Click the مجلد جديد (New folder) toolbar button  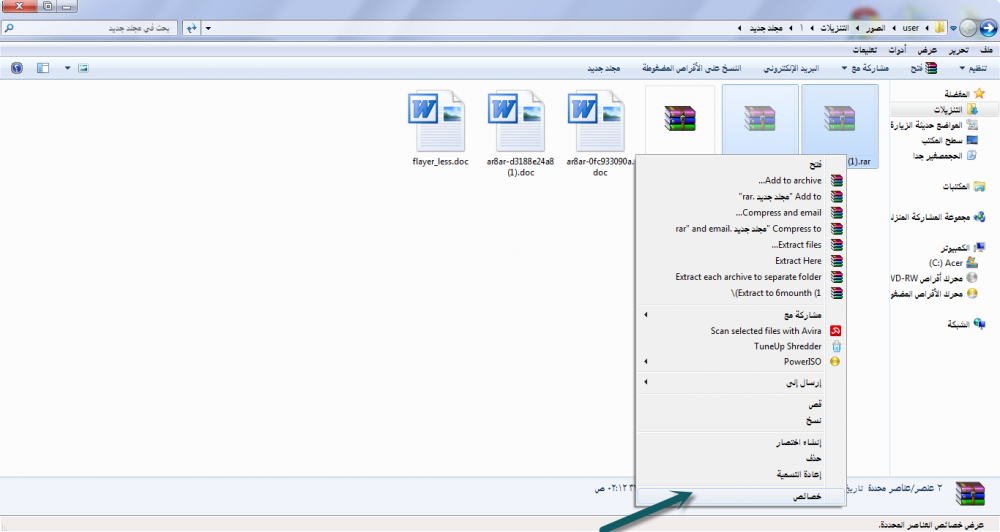click(x=603, y=68)
